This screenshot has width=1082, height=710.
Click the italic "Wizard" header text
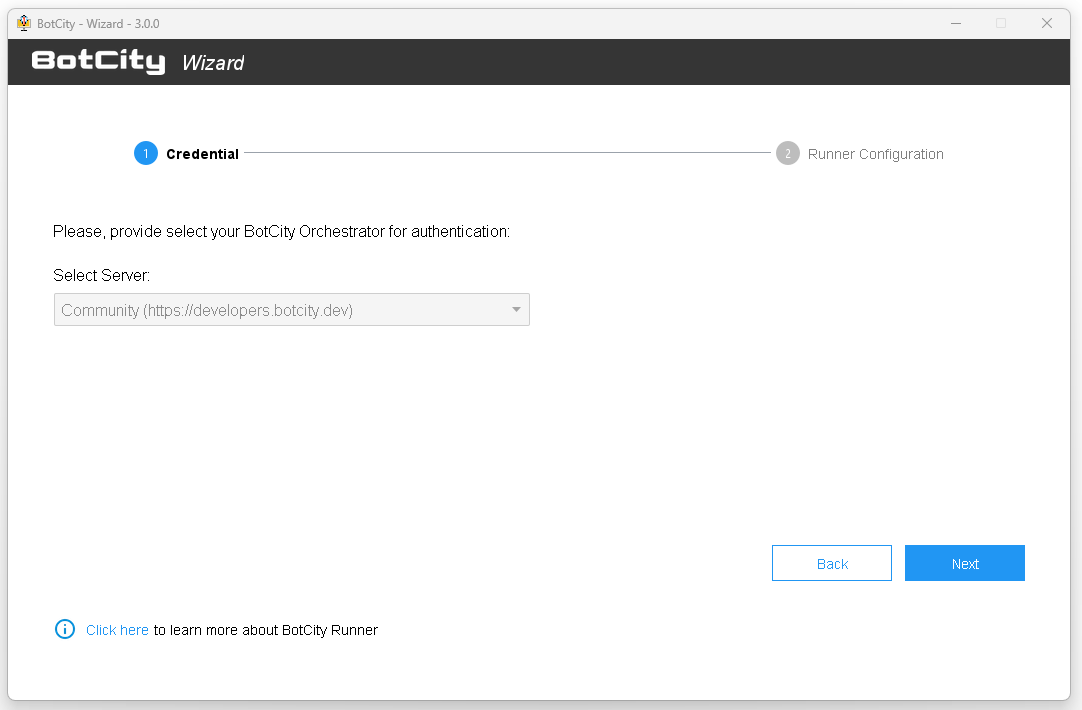pyautogui.click(x=213, y=63)
